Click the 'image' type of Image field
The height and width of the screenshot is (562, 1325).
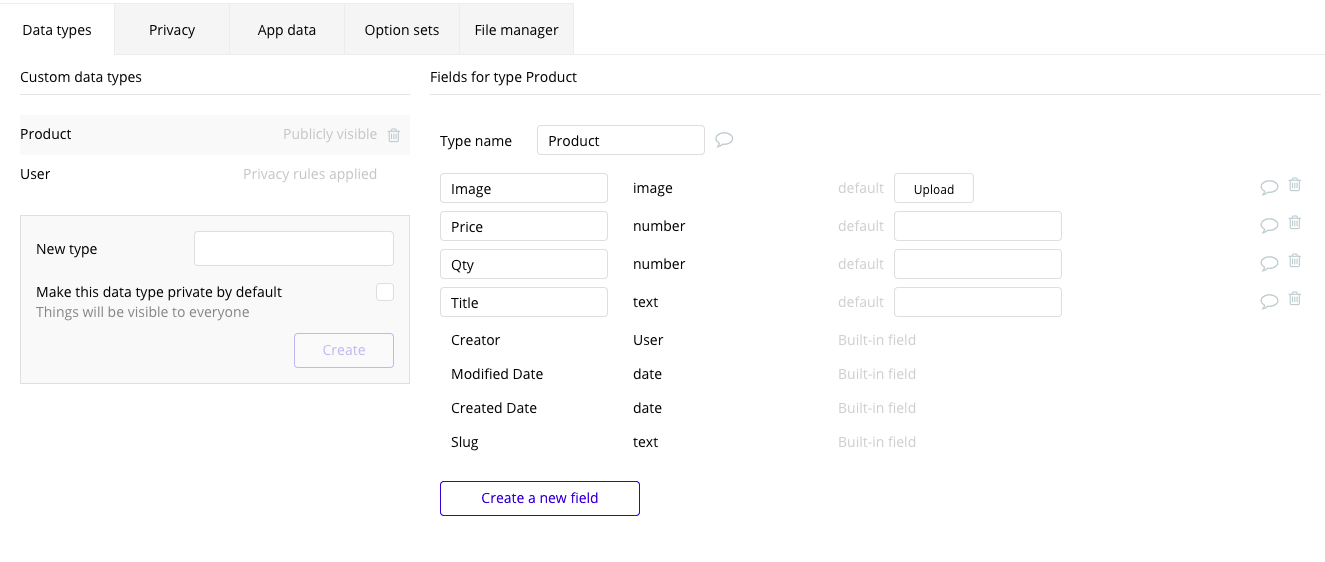click(x=653, y=188)
